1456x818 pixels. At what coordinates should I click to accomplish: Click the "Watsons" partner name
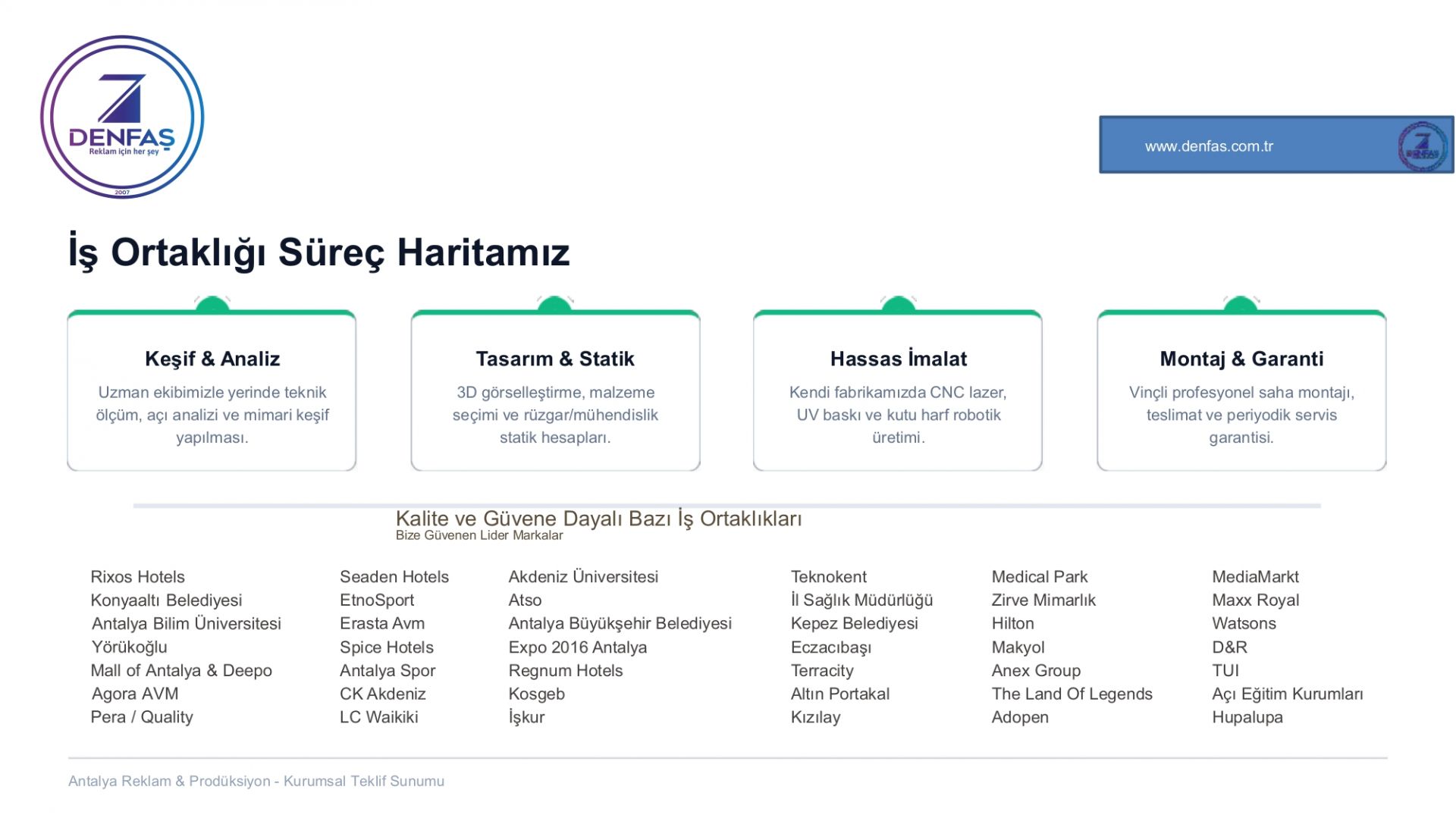click(x=1244, y=624)
